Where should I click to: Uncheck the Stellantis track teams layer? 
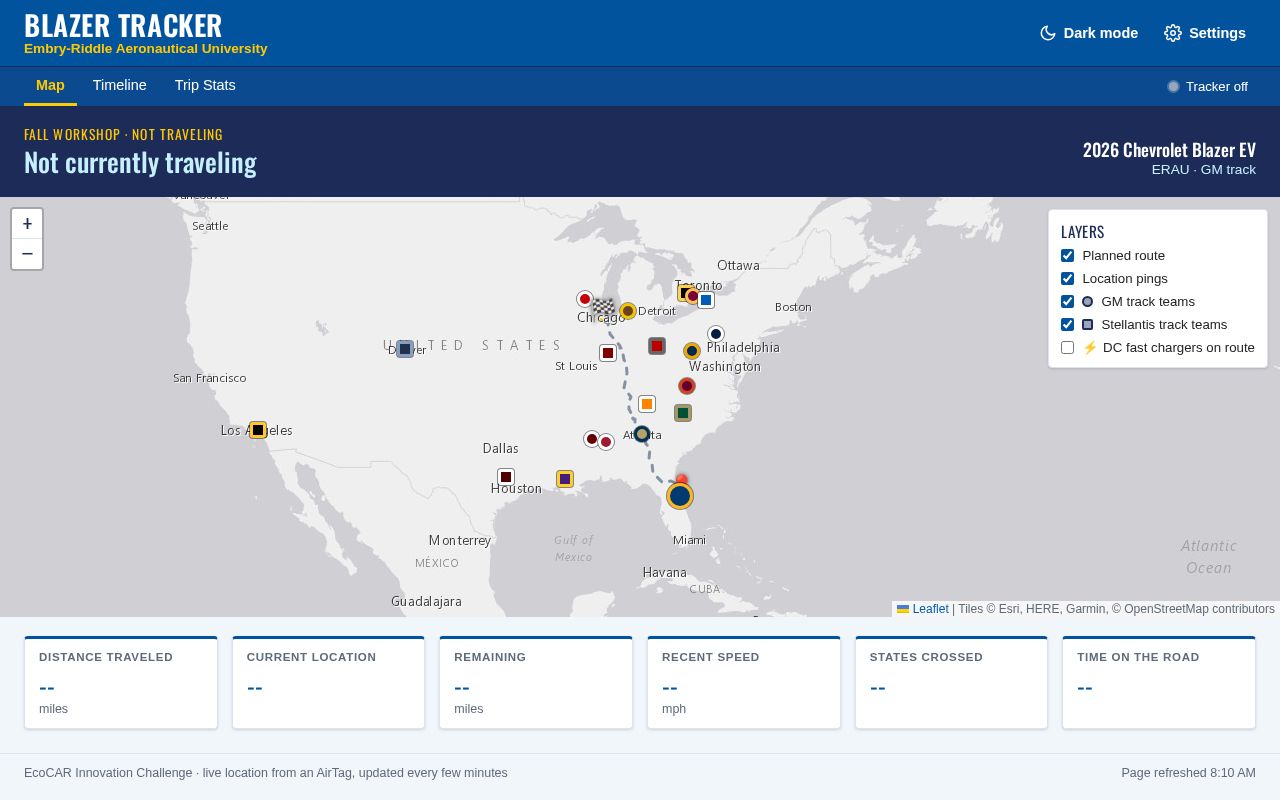pyautogui.click(x=1067, y=325)
